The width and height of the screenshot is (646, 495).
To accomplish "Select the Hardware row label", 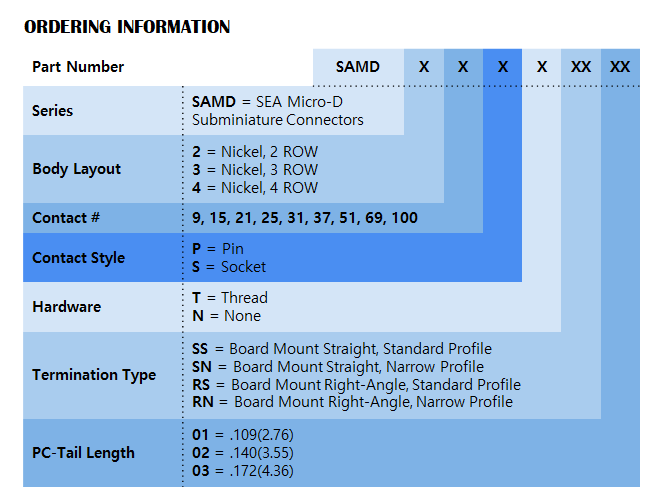I will pyautogui.click(x=66, y=307).
